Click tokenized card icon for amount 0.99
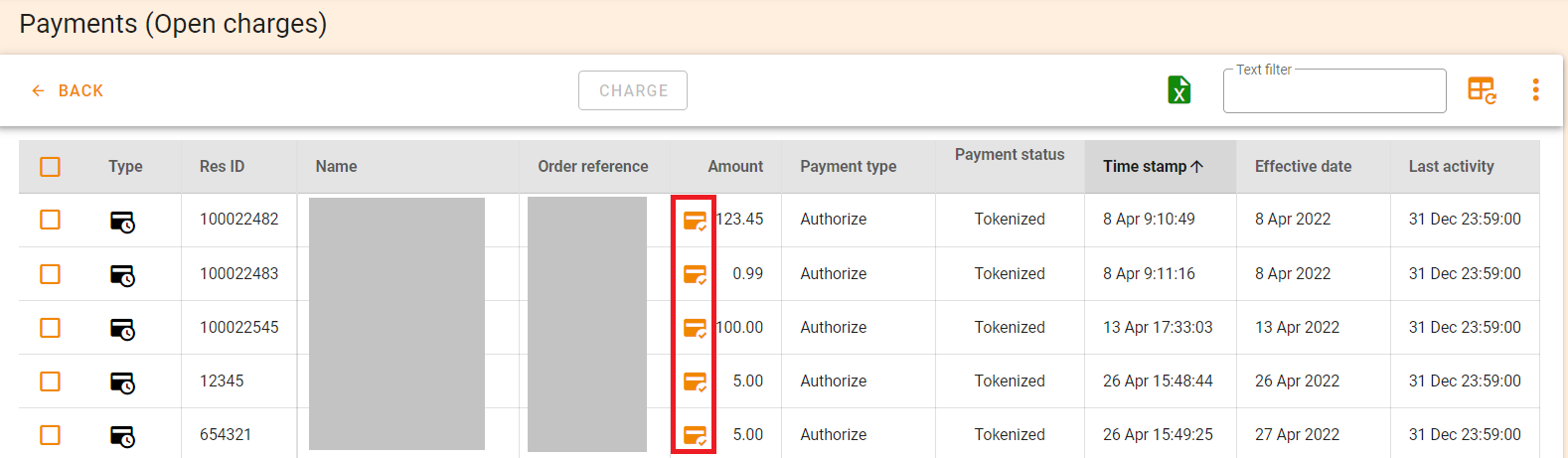1568x458 pixels. [695, 274]
